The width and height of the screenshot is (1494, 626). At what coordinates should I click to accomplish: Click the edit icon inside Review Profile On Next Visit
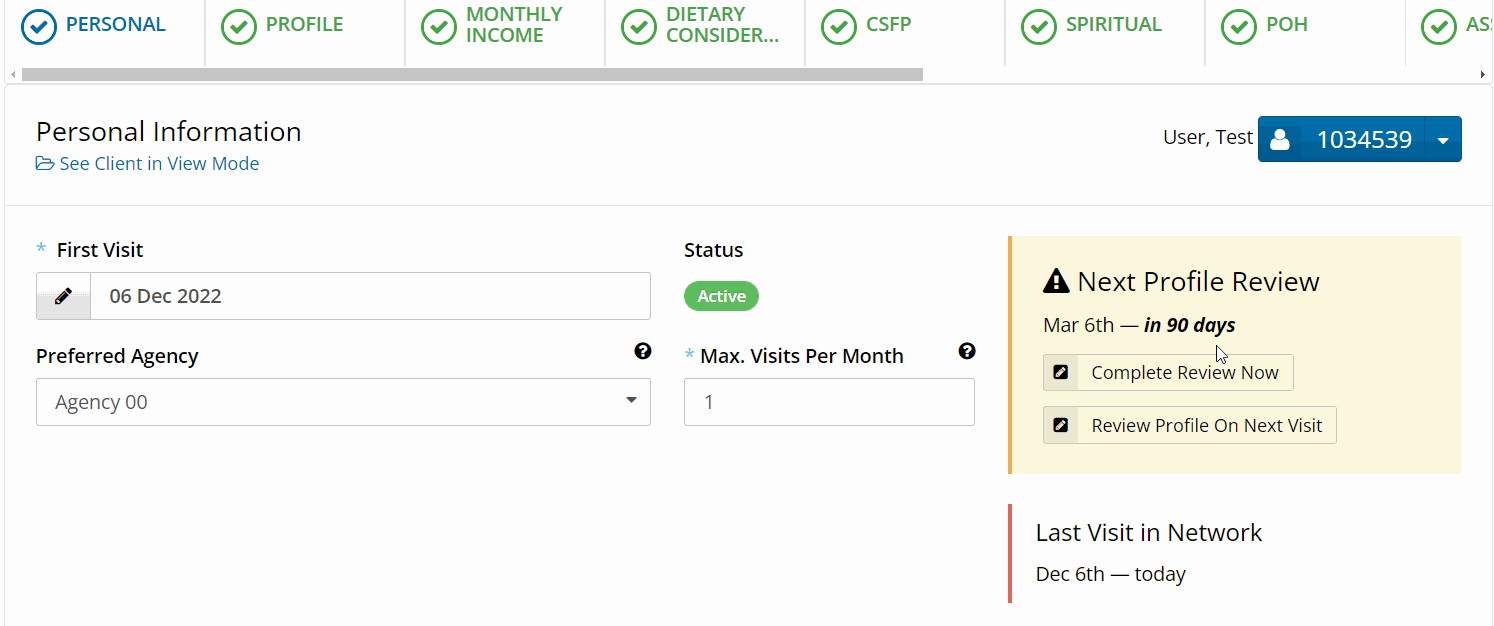click(1060, 424)
